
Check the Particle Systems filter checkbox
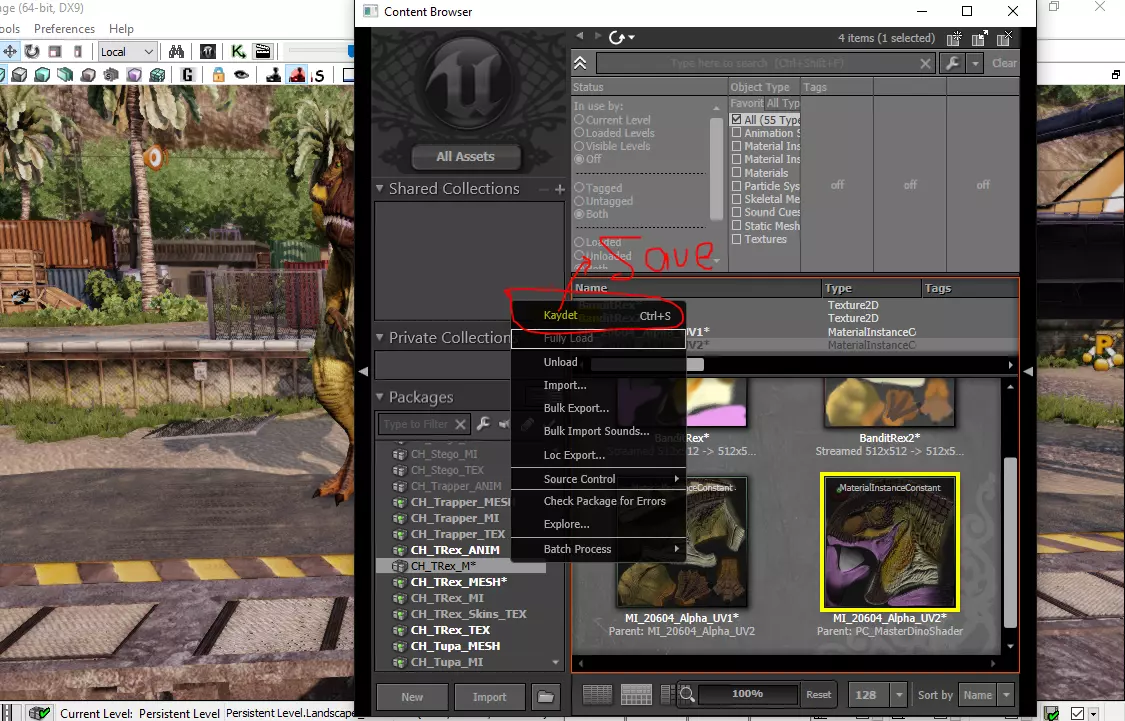coord(737,186)
